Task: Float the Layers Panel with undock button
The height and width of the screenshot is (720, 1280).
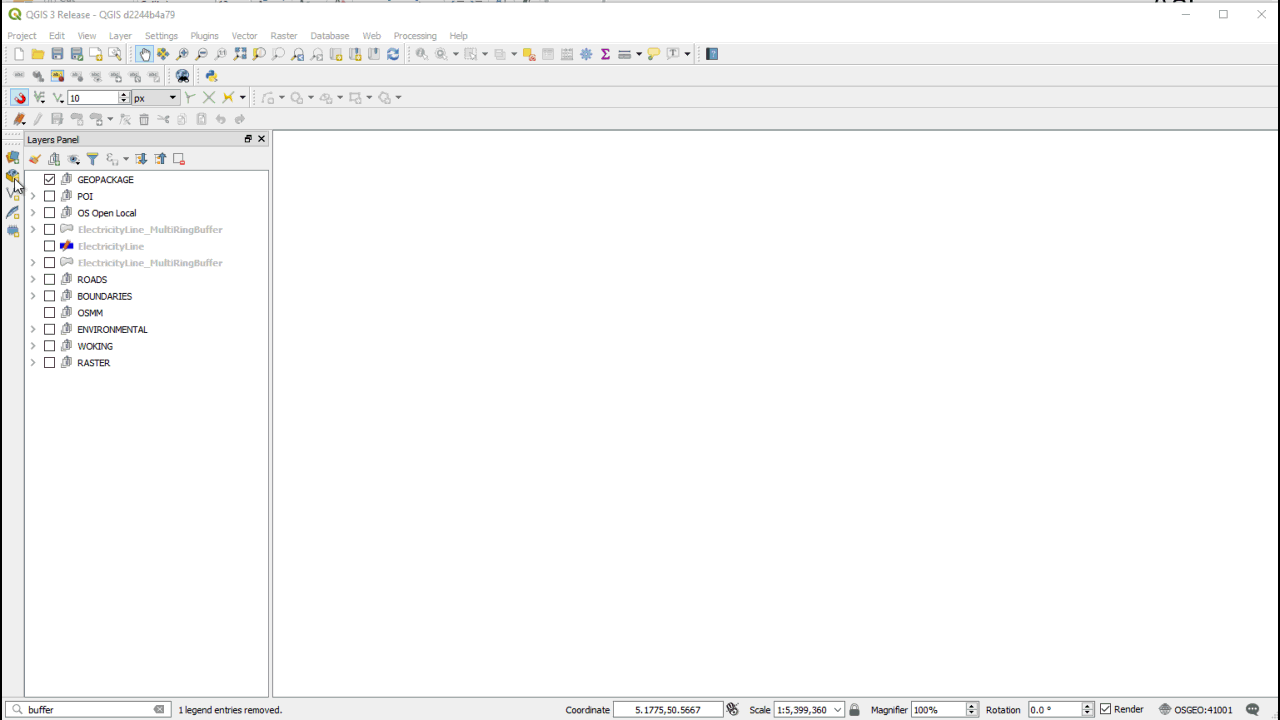Action: (248, 139)
